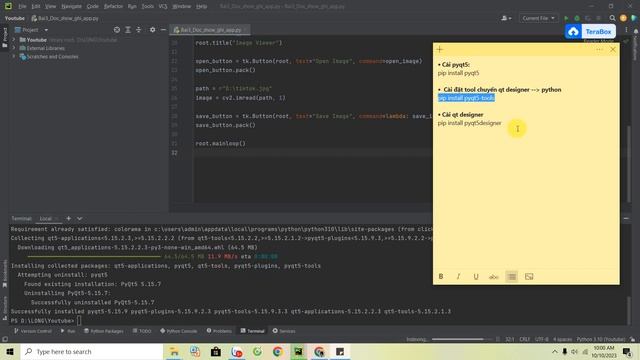Select opened file target icon in Project panel

pos(117,30)
